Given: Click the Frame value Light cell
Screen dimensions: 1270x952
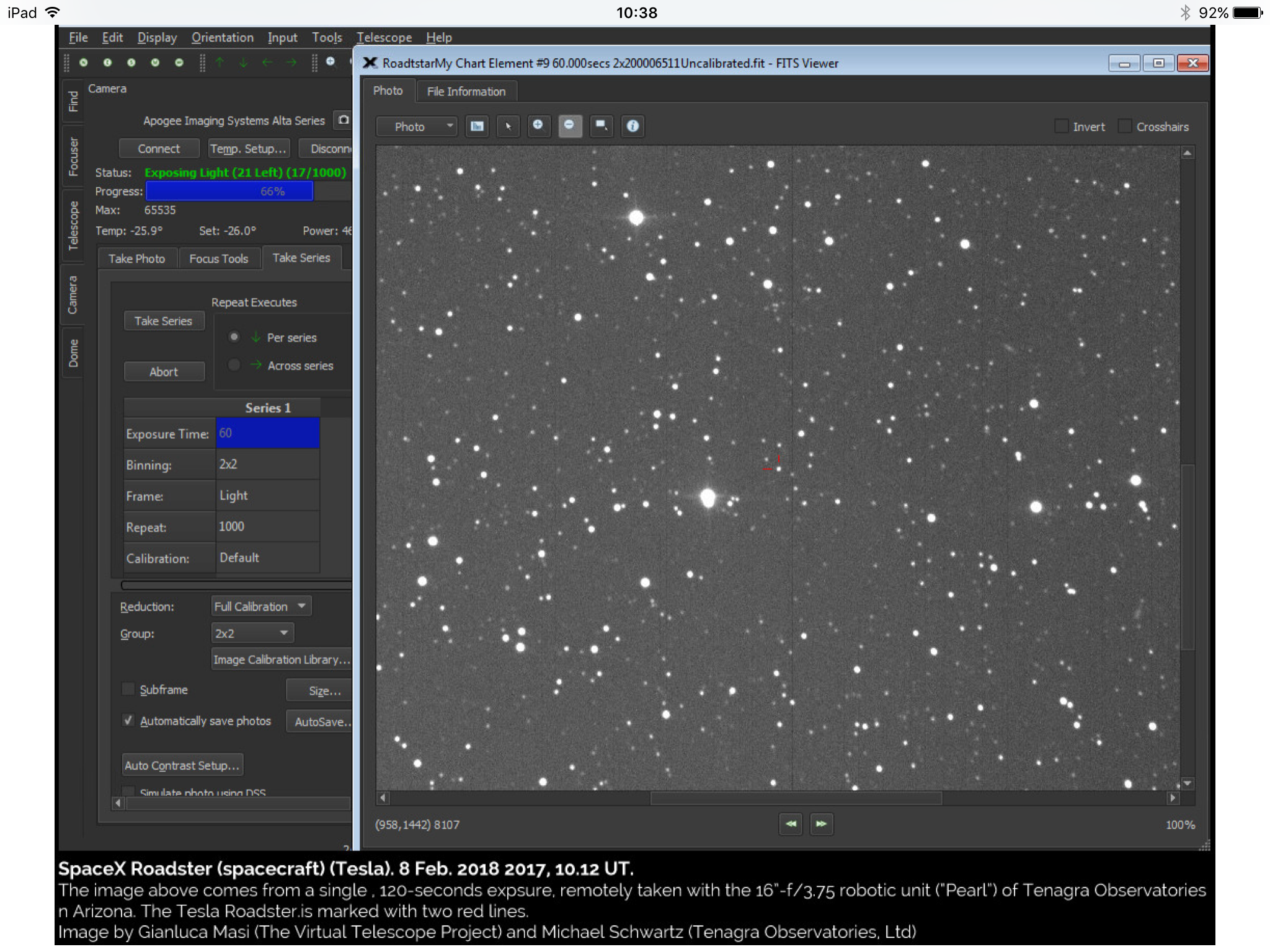Looking at the screenshot, I should (268, 496).
